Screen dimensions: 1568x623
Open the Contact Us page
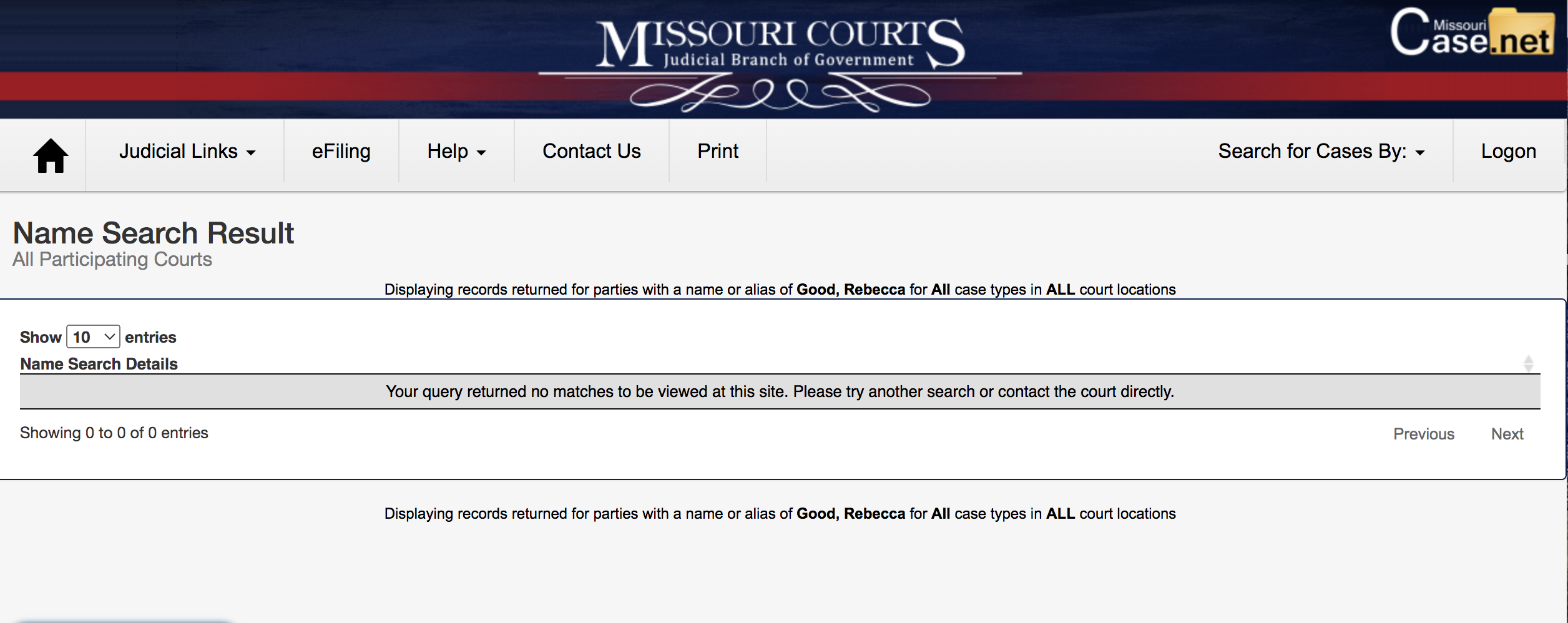pos(591,152)
